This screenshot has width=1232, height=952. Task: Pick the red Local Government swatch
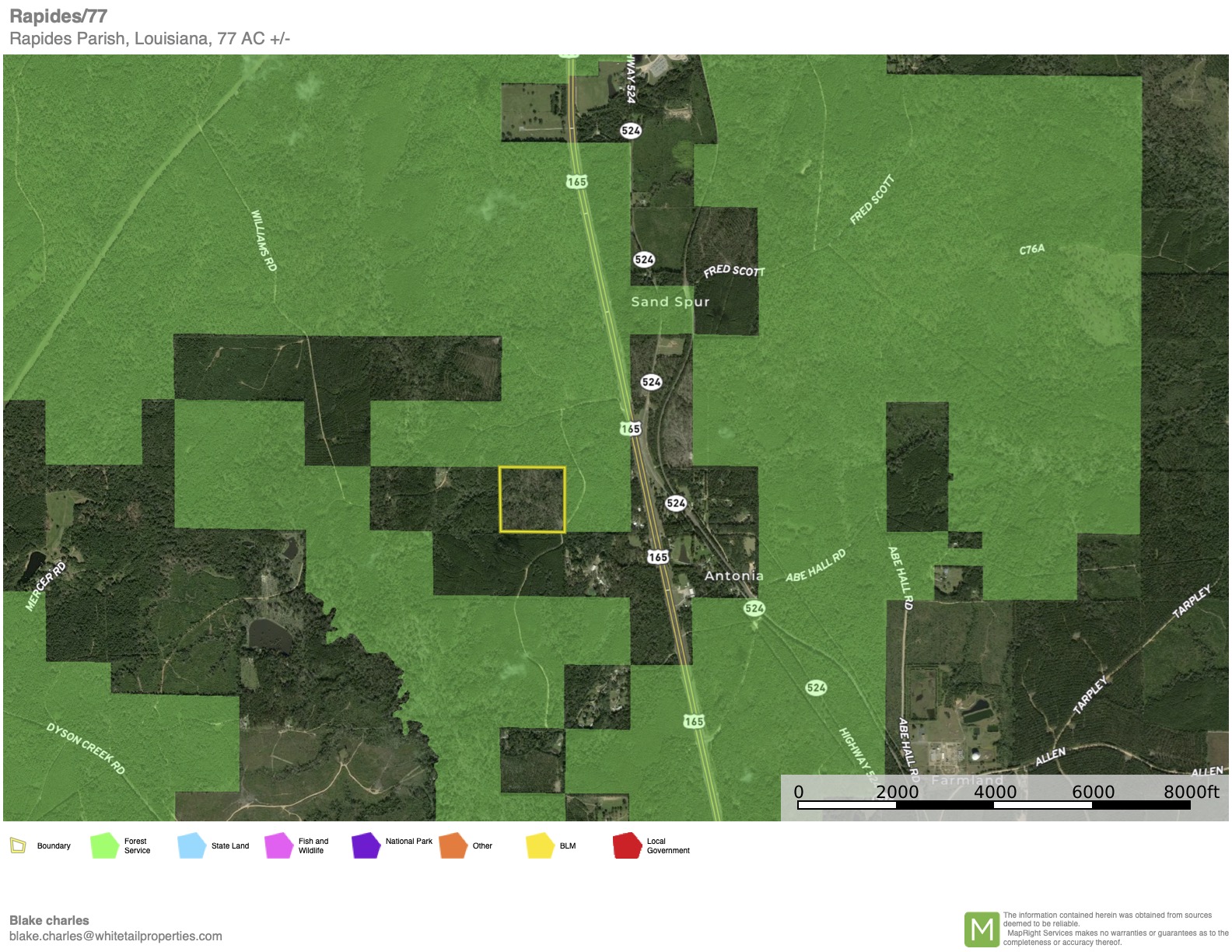point(626,845)
